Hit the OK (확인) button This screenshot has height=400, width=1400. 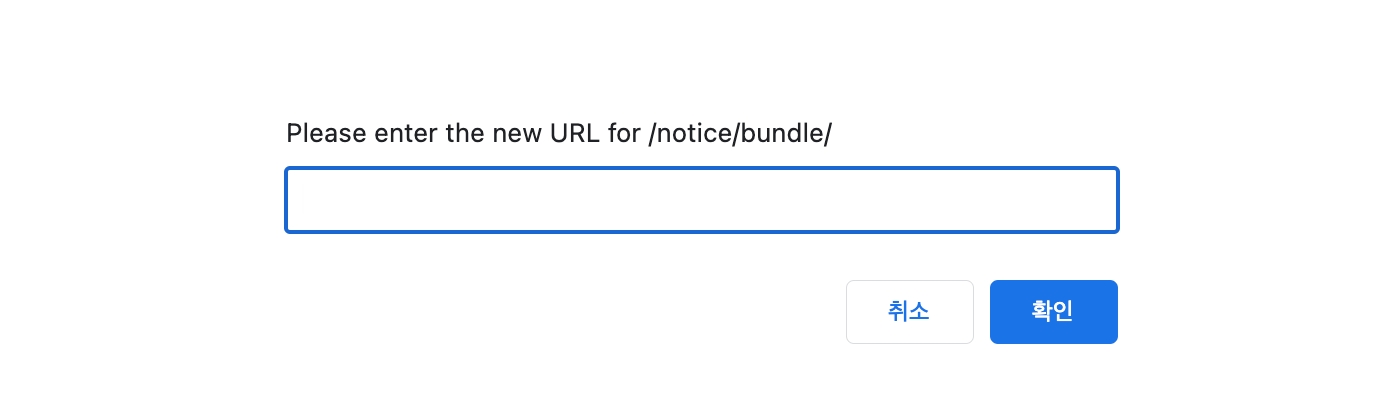click(x=1053, y=312)
